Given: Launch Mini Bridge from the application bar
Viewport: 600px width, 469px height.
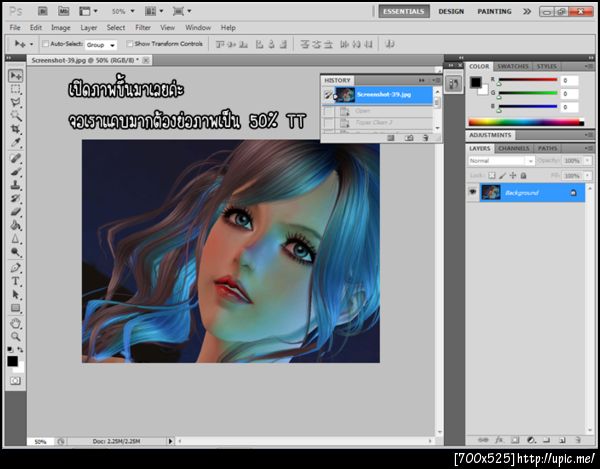Looking at the screenshot, I should pos(64,11).
